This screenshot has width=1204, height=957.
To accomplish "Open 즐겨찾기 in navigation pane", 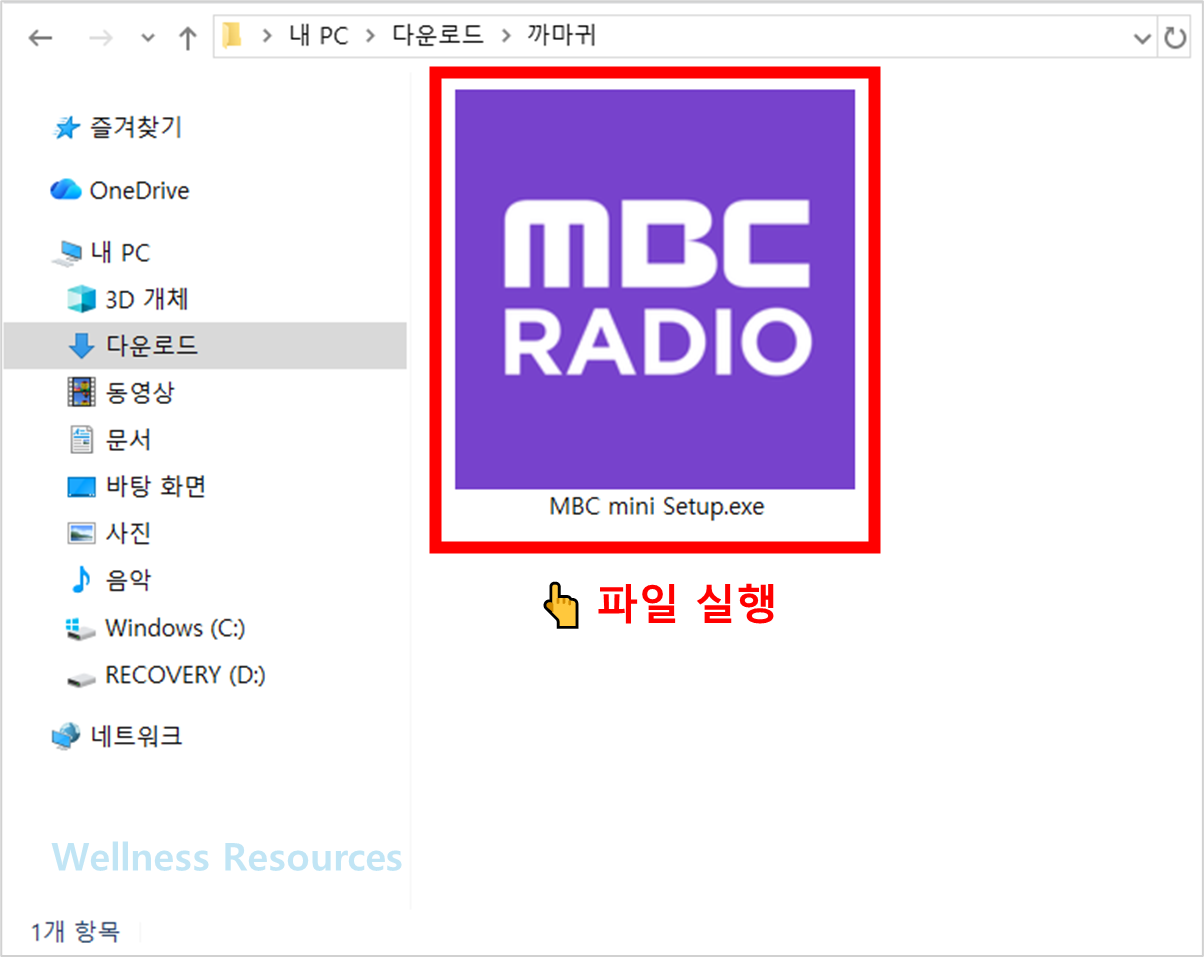I will pos(136,127).
